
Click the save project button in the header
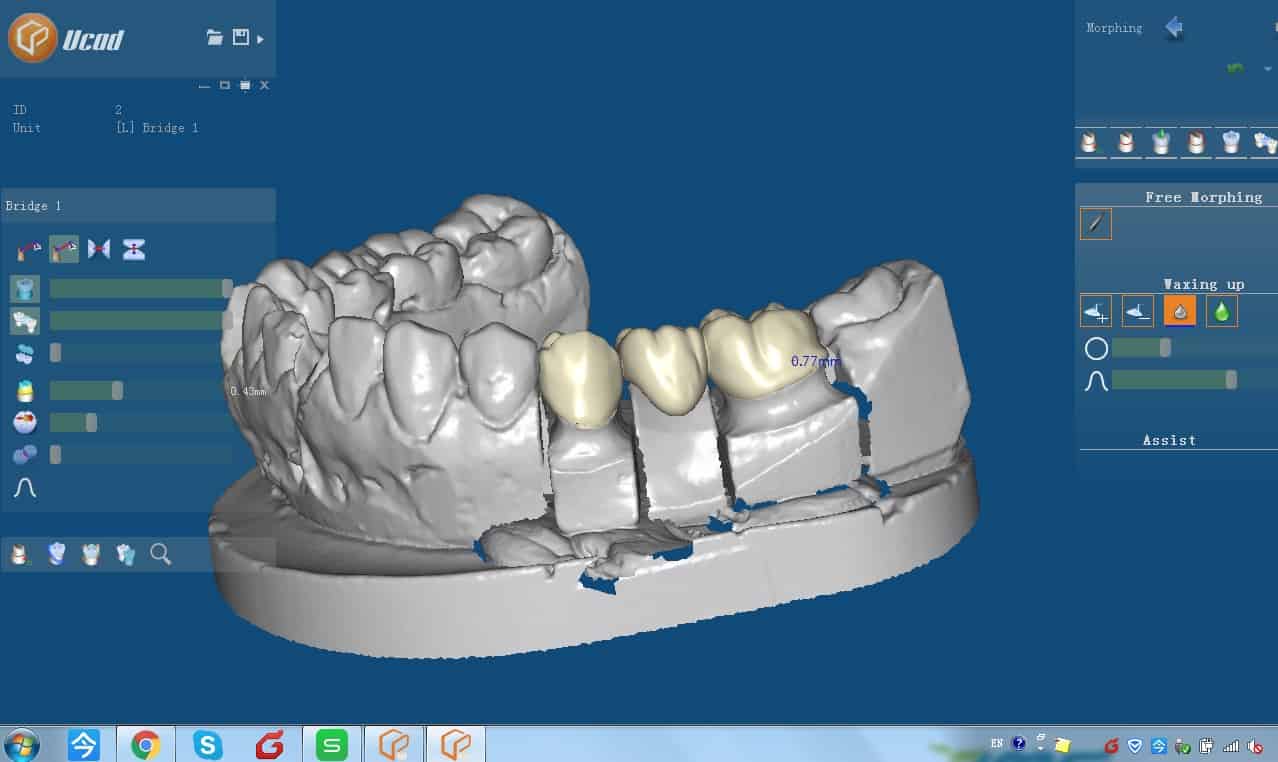pyautogui.click(x=240, y=37)
